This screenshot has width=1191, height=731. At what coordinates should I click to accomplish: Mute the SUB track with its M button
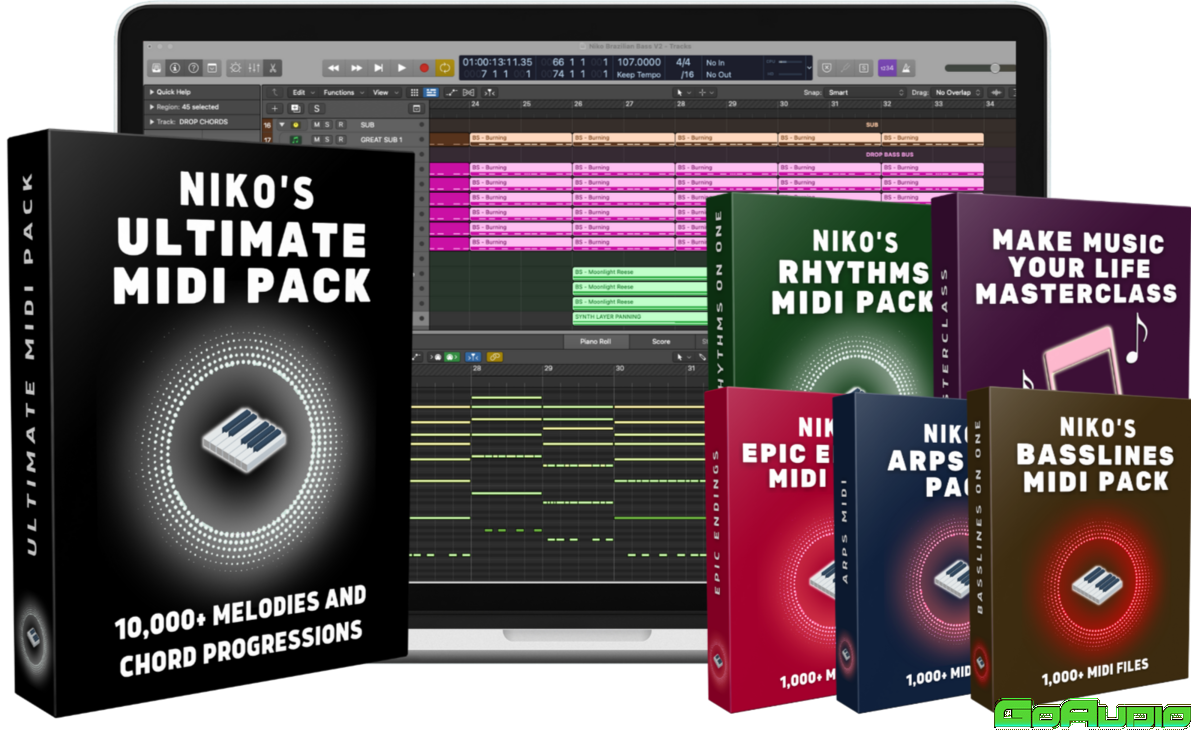click(x=317, y=125)
